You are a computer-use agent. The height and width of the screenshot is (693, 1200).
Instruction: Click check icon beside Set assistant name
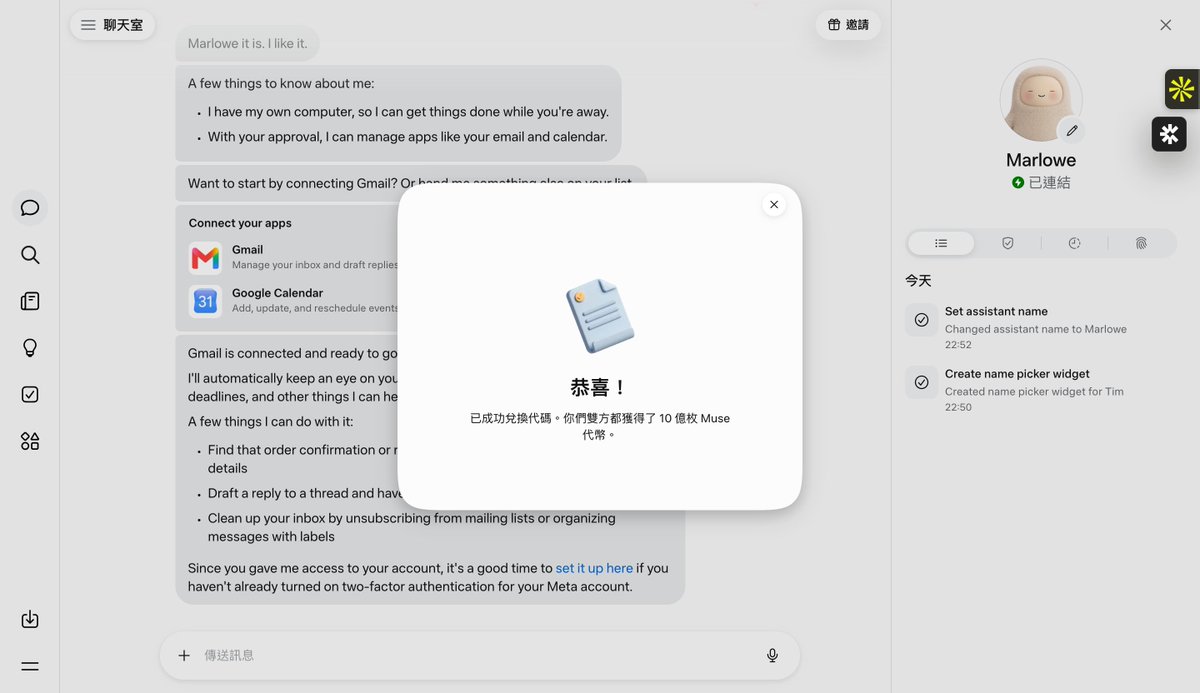point(922,320)
